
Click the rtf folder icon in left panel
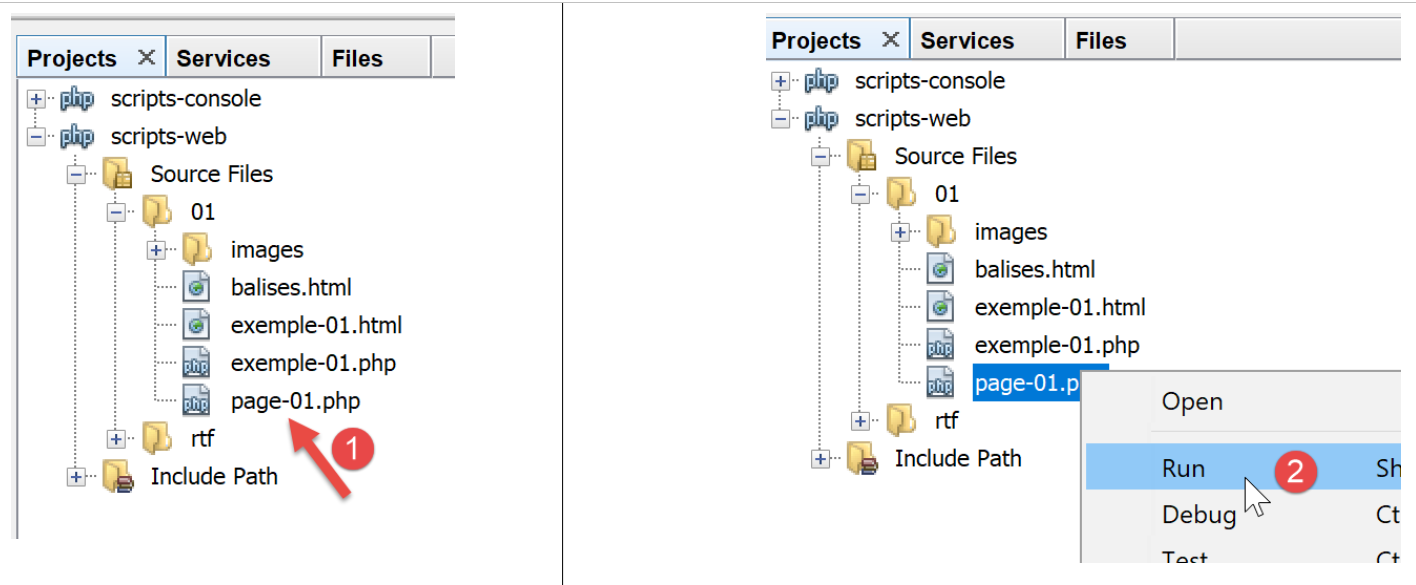pyautogui.click(x=157, y=438)
